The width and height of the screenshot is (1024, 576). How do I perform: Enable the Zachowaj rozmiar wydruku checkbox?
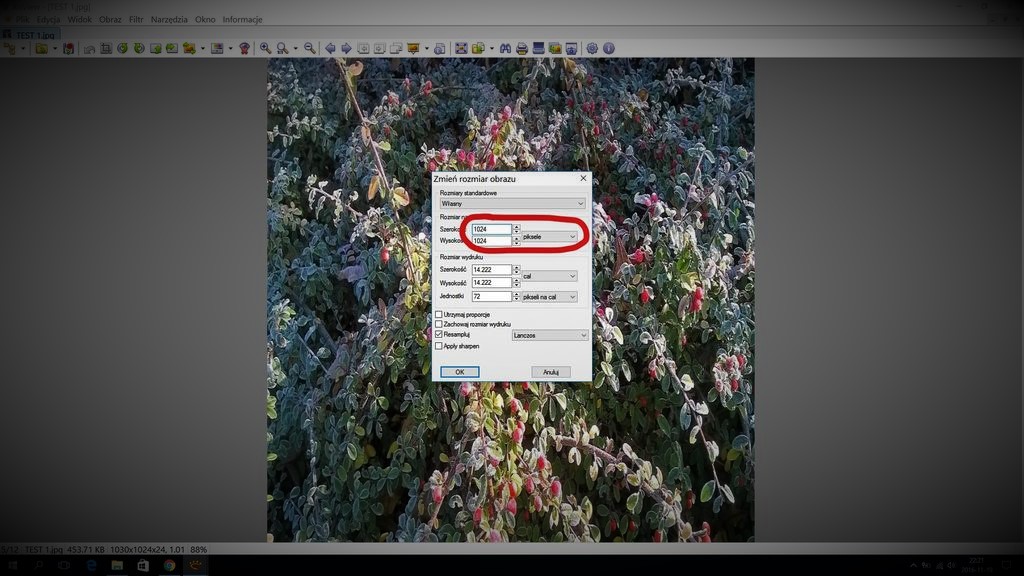(439, 324)
